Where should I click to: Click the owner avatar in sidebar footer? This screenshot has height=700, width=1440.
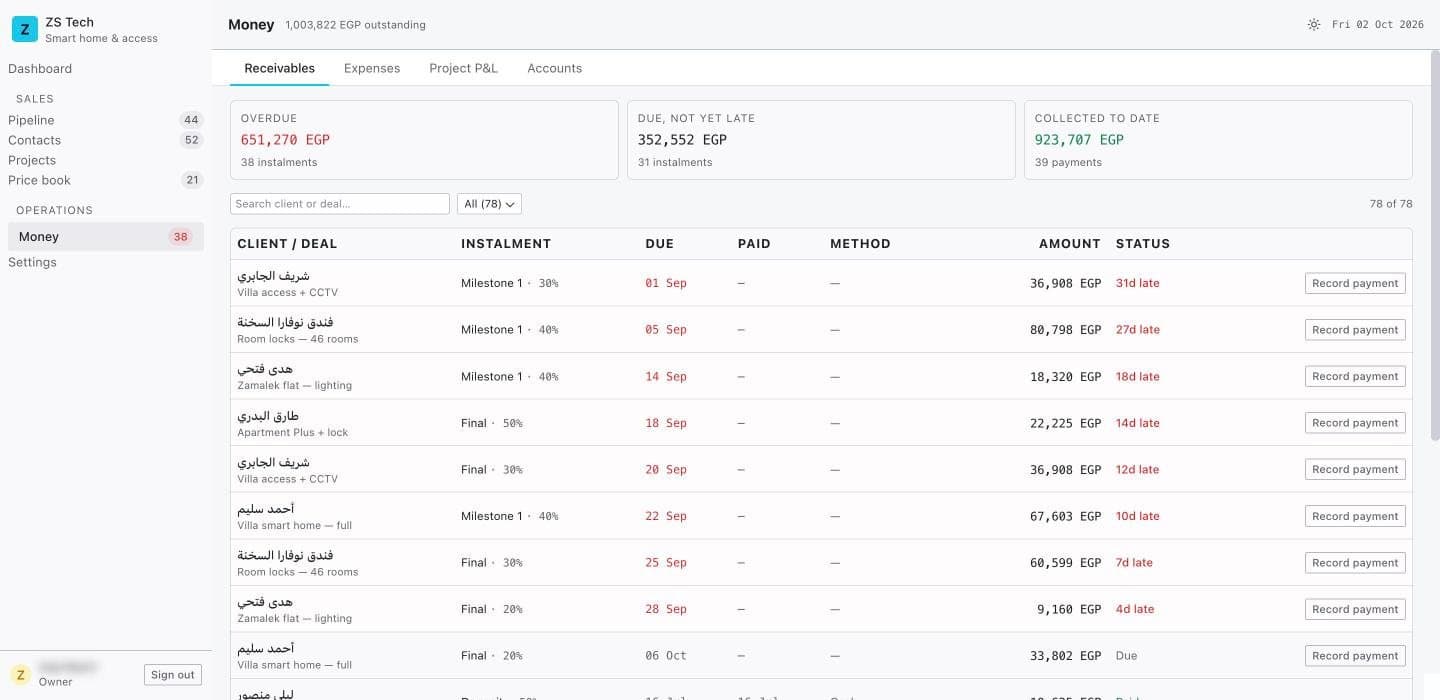(20, 674)
